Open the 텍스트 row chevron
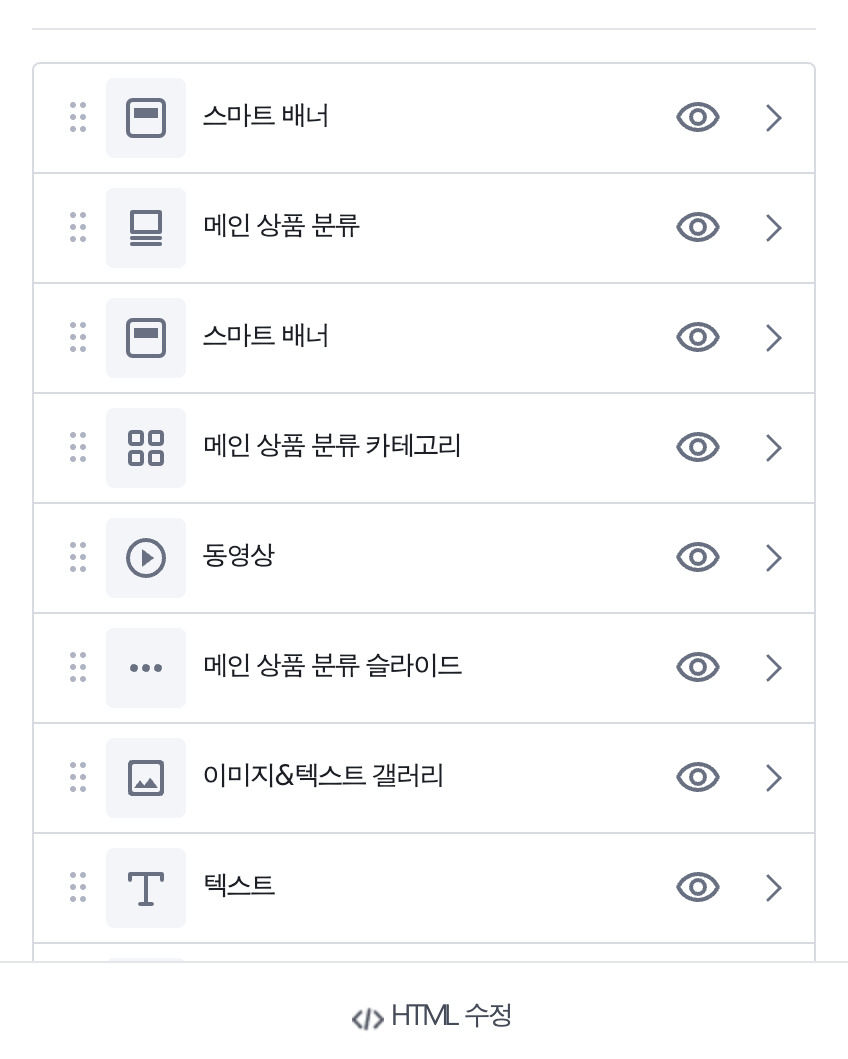 click(x=774, y=888)
